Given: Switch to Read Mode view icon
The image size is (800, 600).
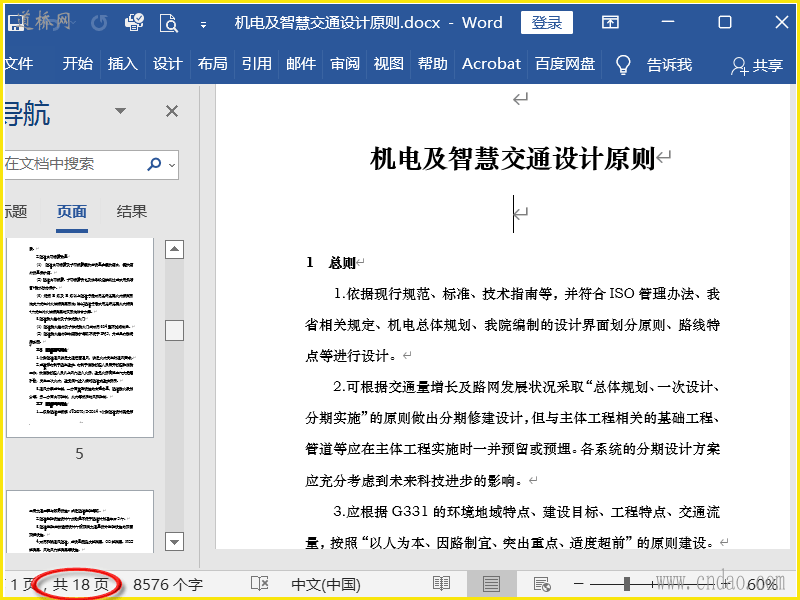Looking at the screenshot, I should point(441,584).
